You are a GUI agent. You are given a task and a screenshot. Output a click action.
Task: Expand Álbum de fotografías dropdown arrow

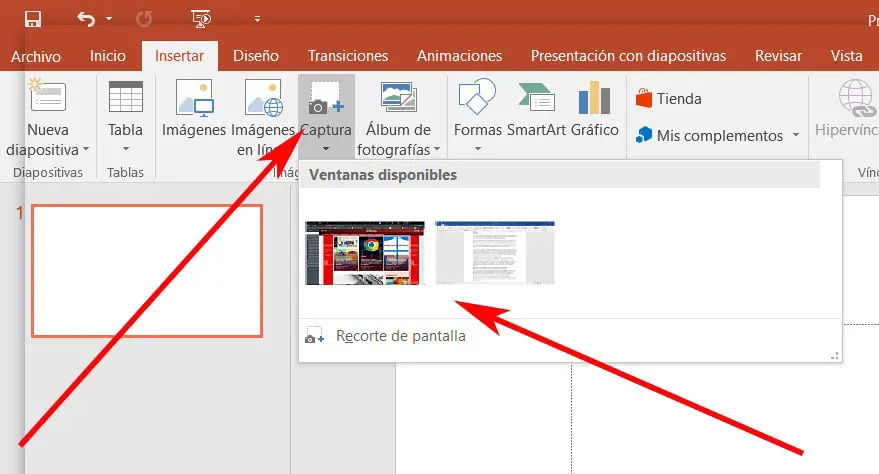point(437,150)
